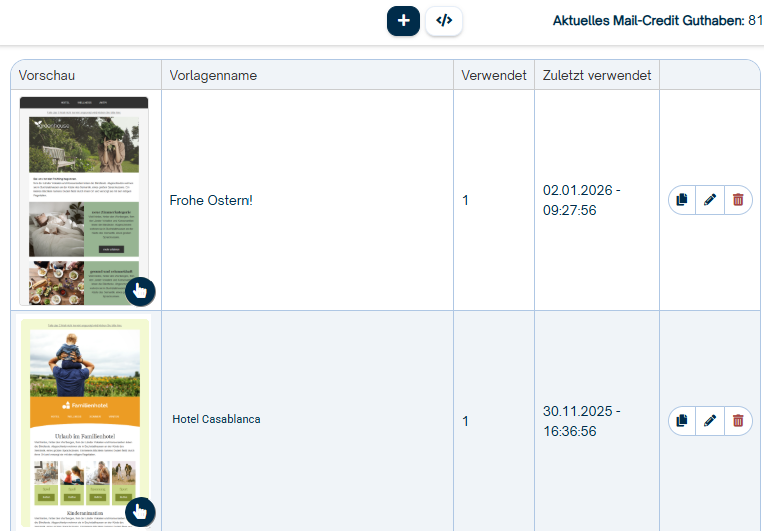Duplicate the Hotel Casablanca template

682,421
